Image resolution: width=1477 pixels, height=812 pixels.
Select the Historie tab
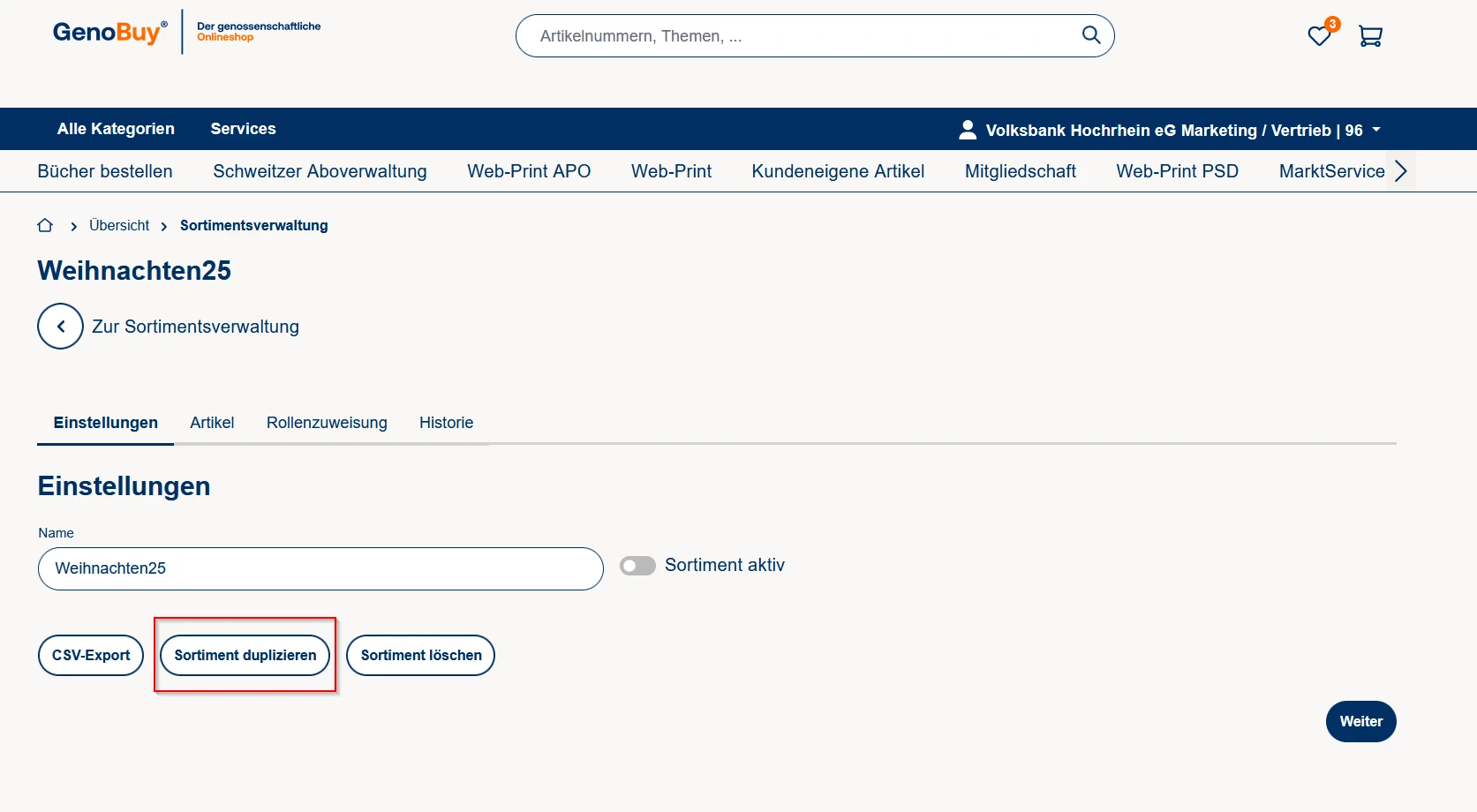pyautogui.click(x=446, y=423)
